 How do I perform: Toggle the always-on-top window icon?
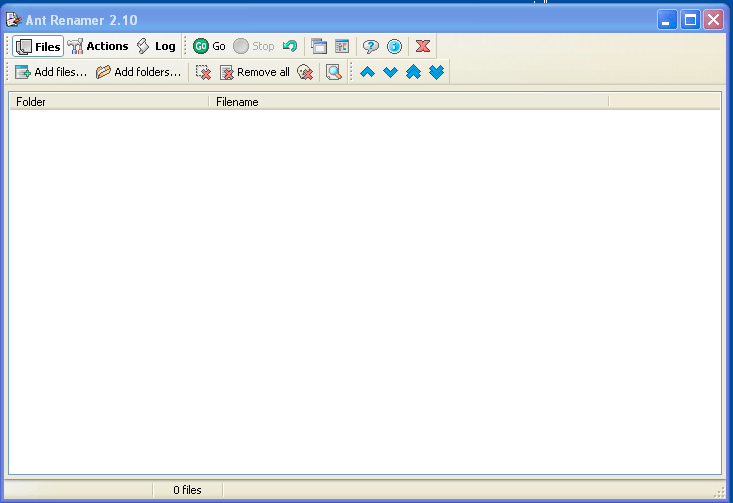click(319, 46)
